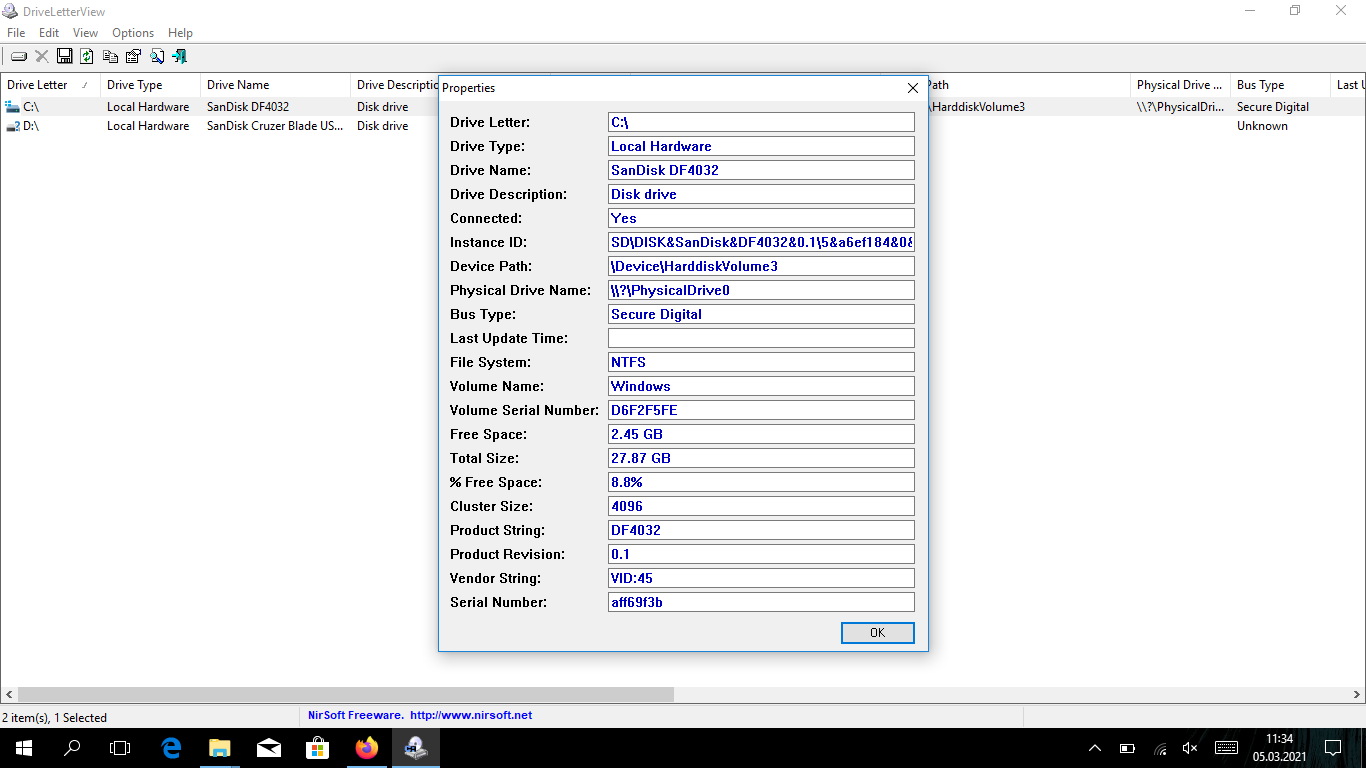Click the Change Drive Letter toolbar icon
This screenshot has height=768, width=1366.
tap(19, 56)
